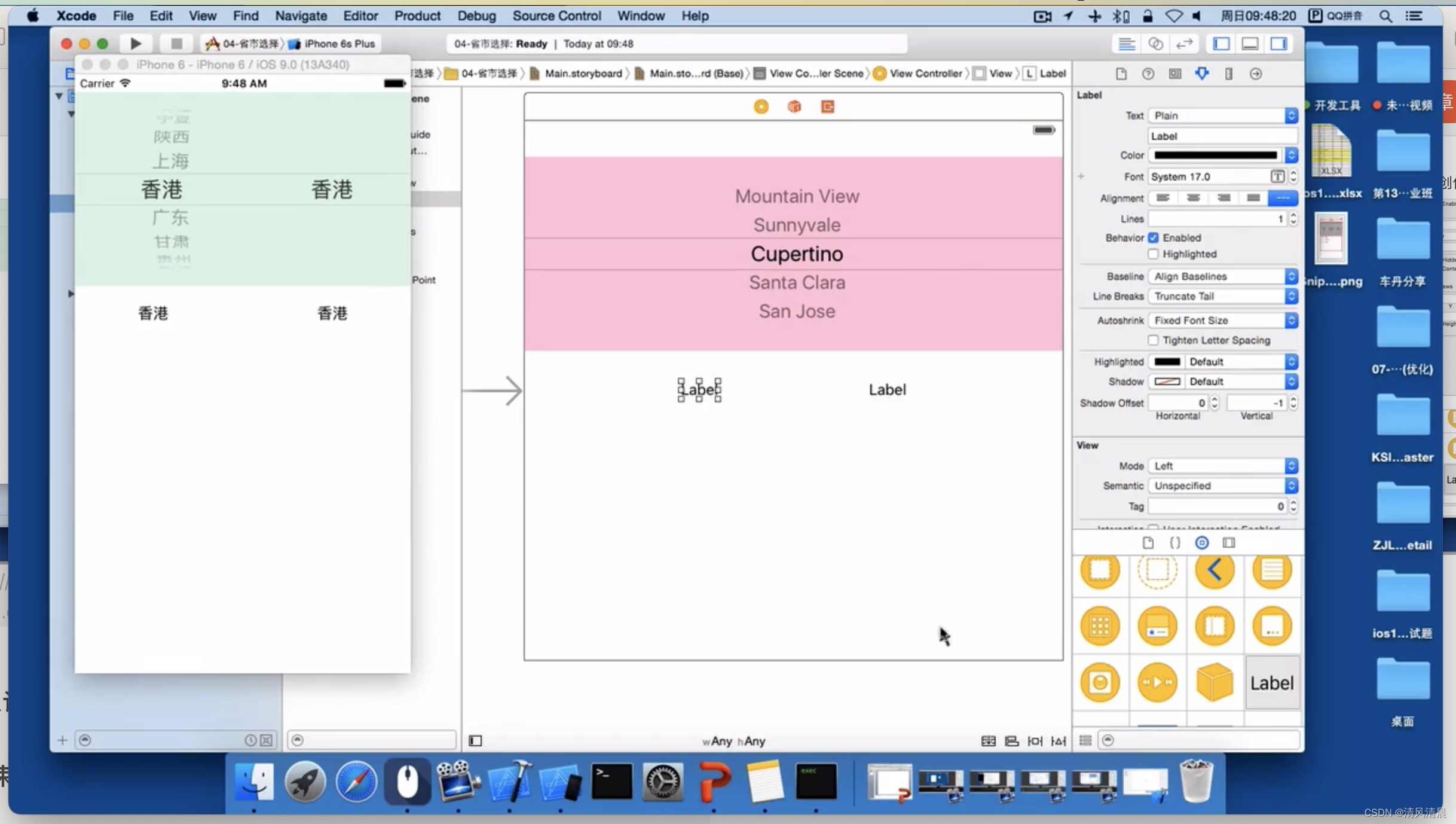Select the Collection View Controller object
This screenshot has width=1456, height=824.
pos(1100,626)
